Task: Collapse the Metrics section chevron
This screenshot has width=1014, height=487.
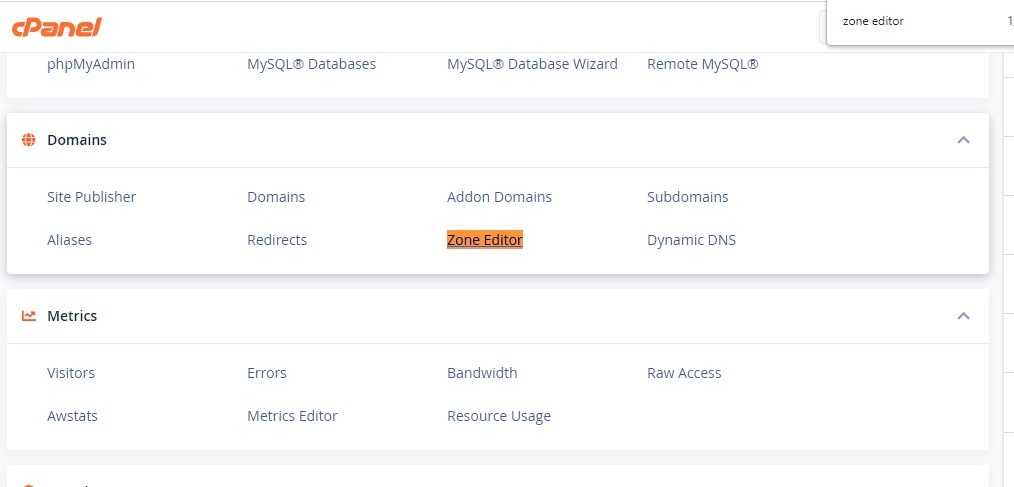Action: 963,316
